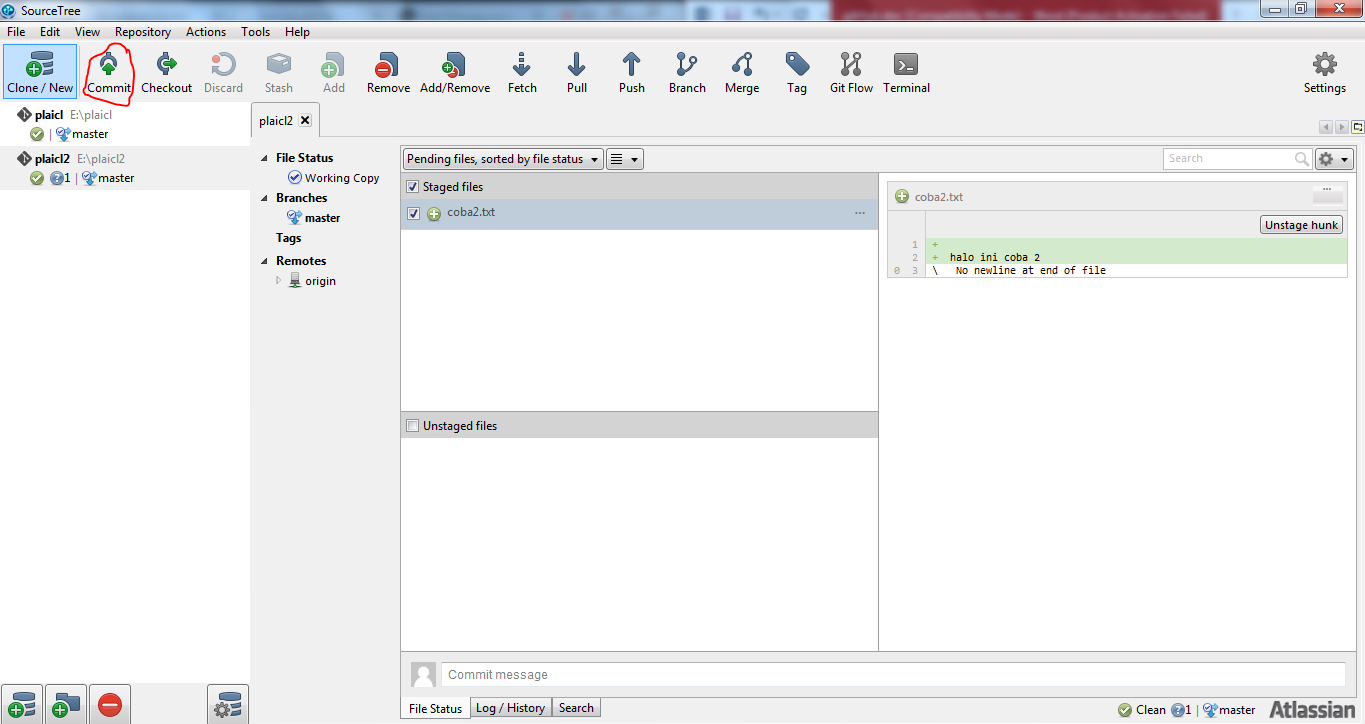Collapse the Branches section in the sidebar
Screen dimensions: 1365x724
click(265, 198)
